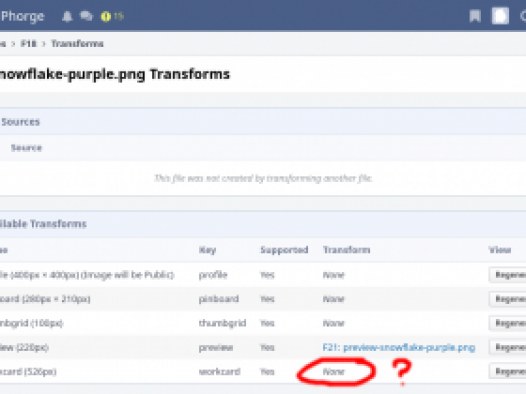Viewport: 526px width, 394px height.
Task: Click the snowflake-purple.png Transforms page title
Action: coord(115,74)
